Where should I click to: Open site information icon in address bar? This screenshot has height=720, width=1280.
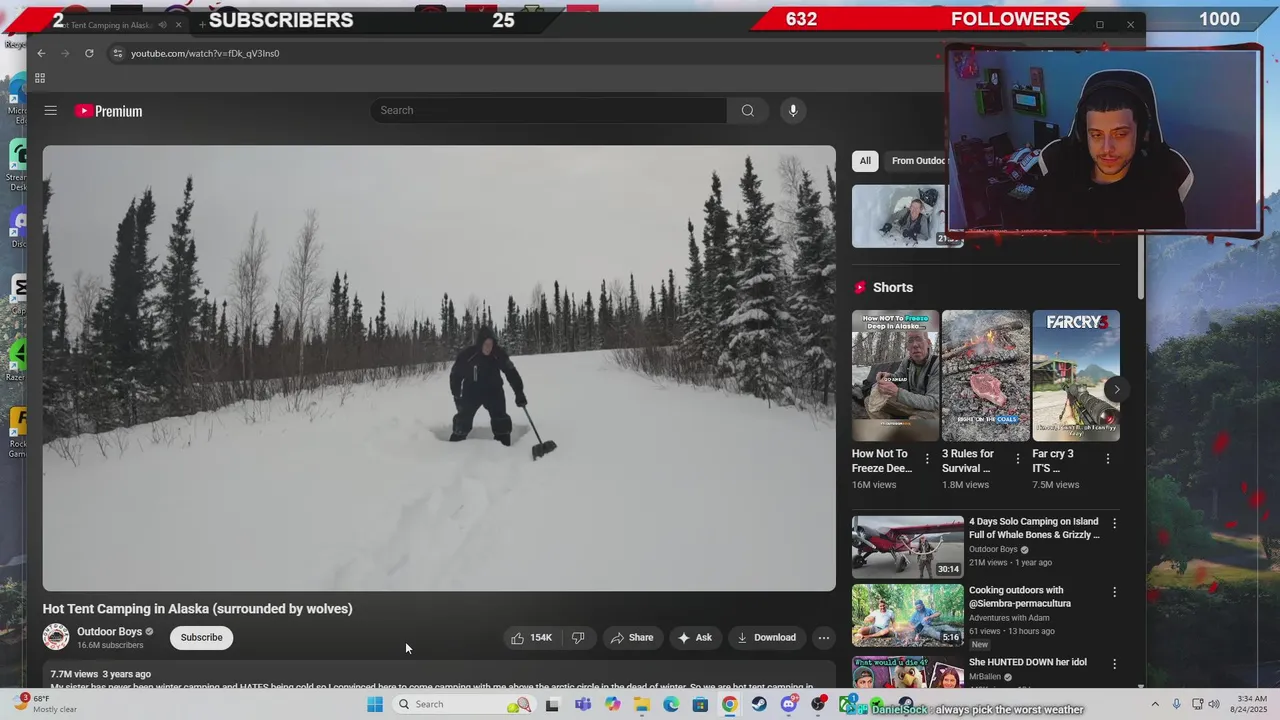117,53
